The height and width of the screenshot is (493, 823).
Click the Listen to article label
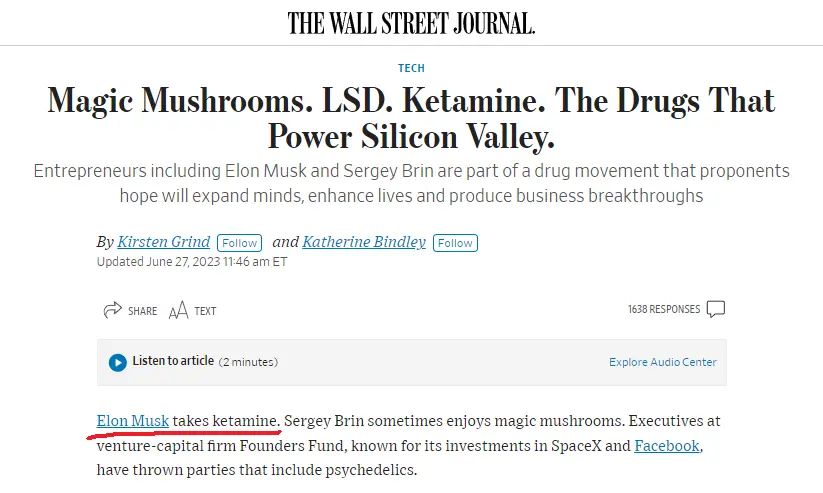point(173,361)
